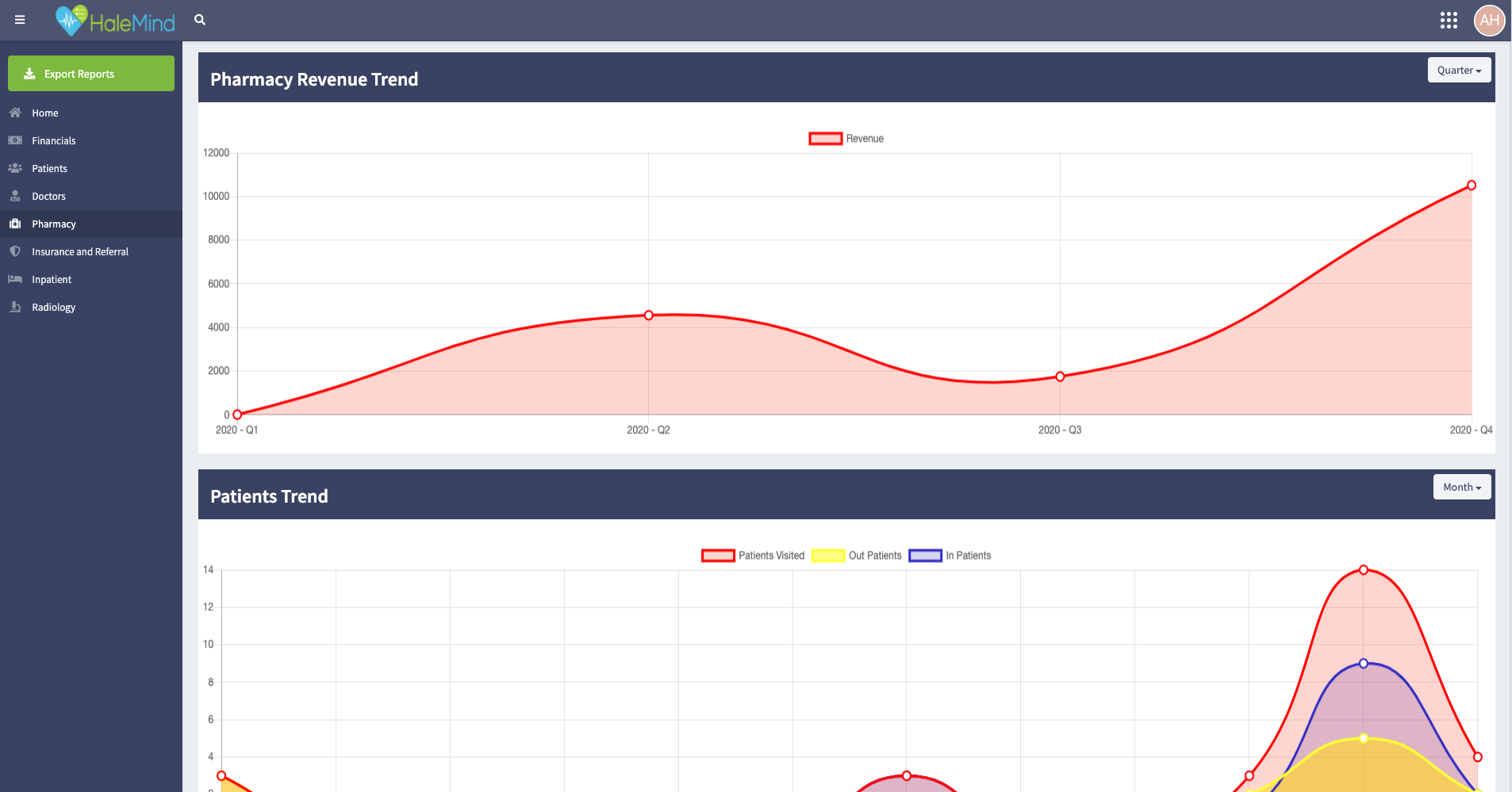Click the Out Patients legend label
The height and width of the screenshot is (792, 1512).
coord(875,556)
